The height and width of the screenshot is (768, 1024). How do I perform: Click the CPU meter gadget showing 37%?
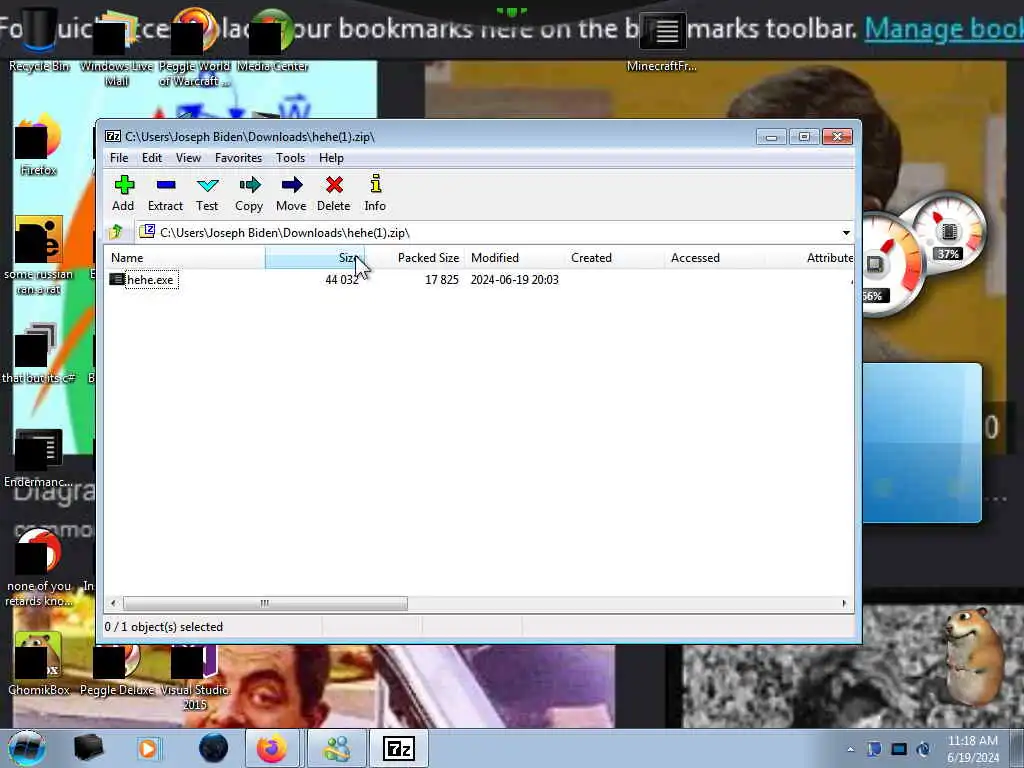[x=949, y=232]
